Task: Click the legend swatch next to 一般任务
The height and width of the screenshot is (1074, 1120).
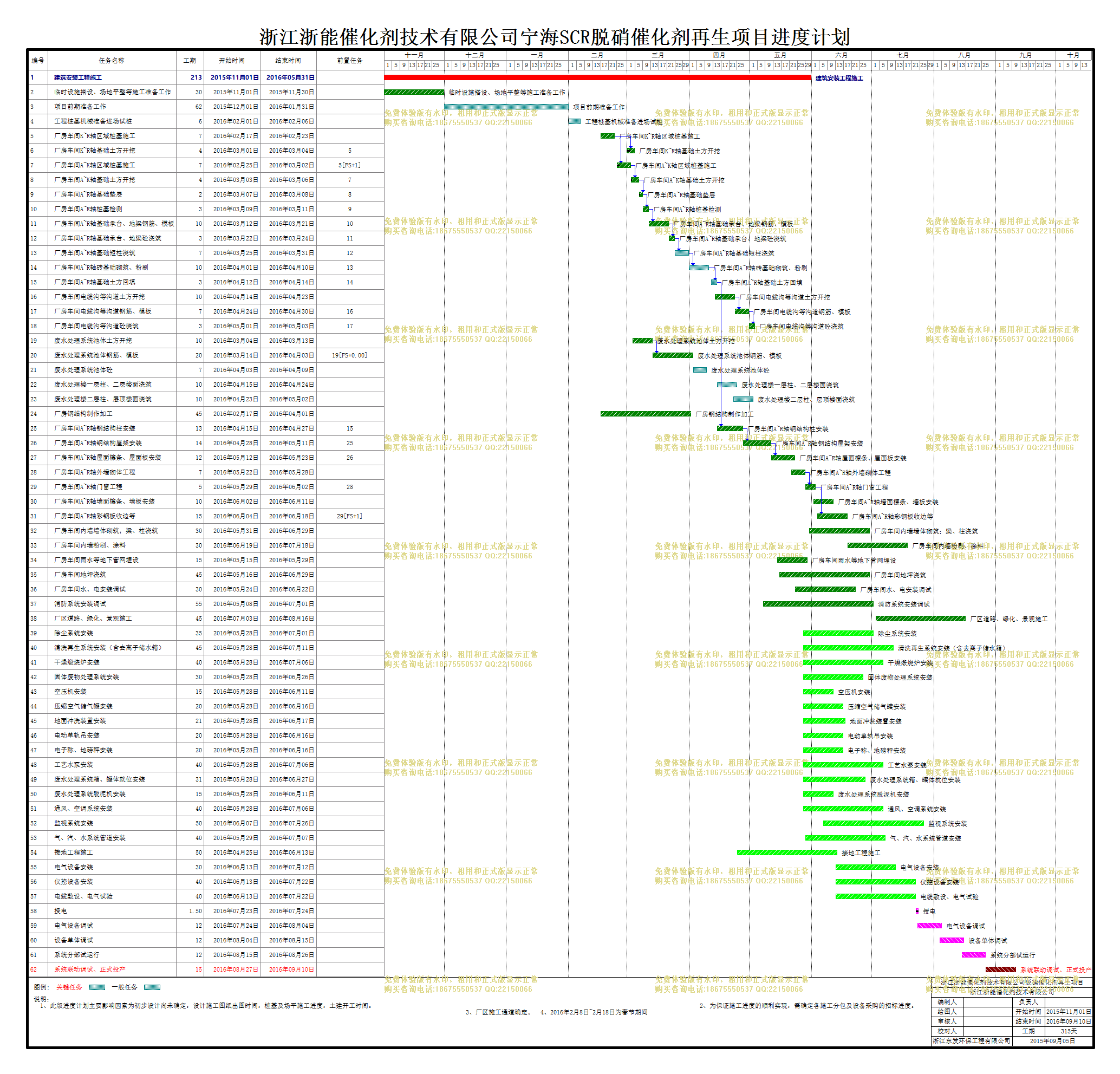Action: pos(152,987)
